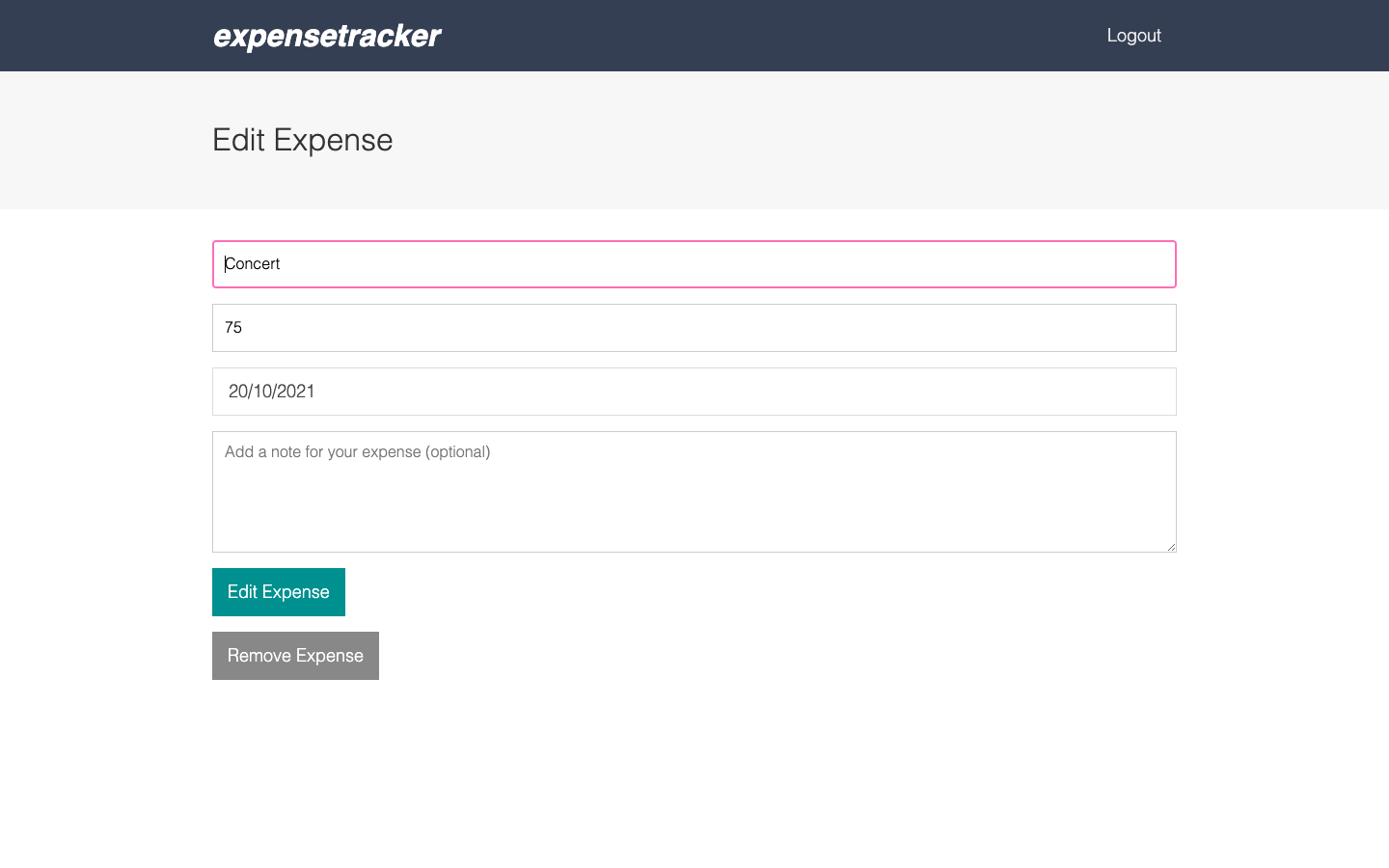Image resolution: width=1389 pixels, height=868 pixels.
Task: Select the expense name field containing Concert
Action: [694, 263]
